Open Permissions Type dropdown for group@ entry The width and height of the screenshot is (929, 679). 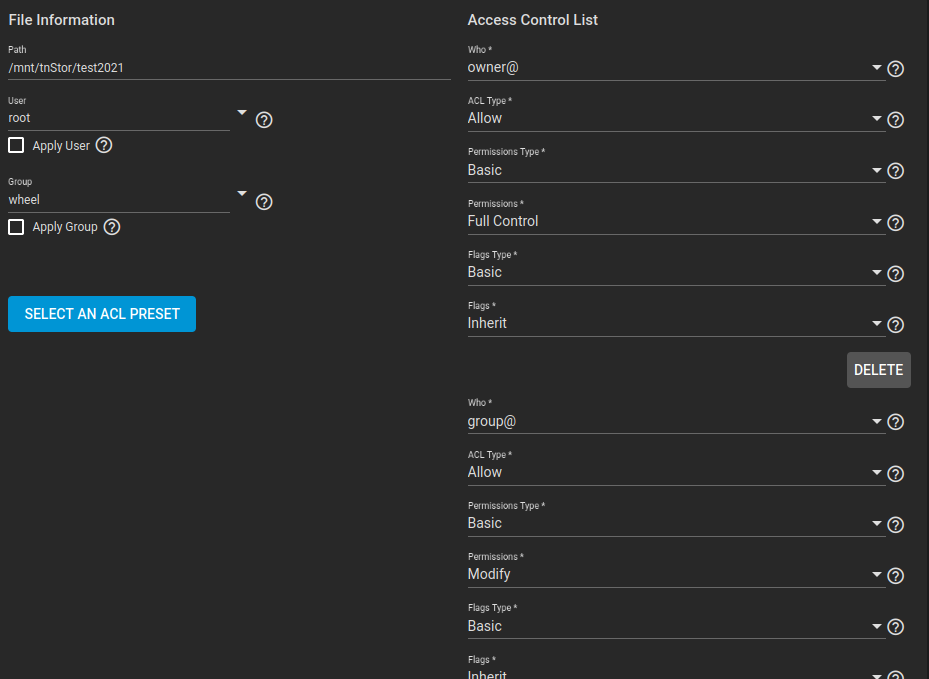(x=676, y=523)
